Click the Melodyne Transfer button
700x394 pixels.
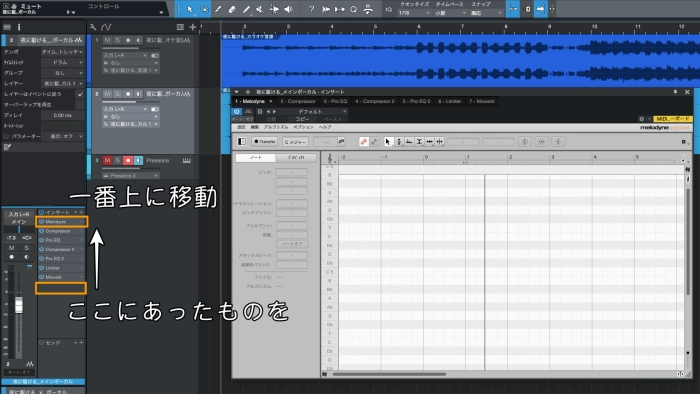[x=265, y=141]
